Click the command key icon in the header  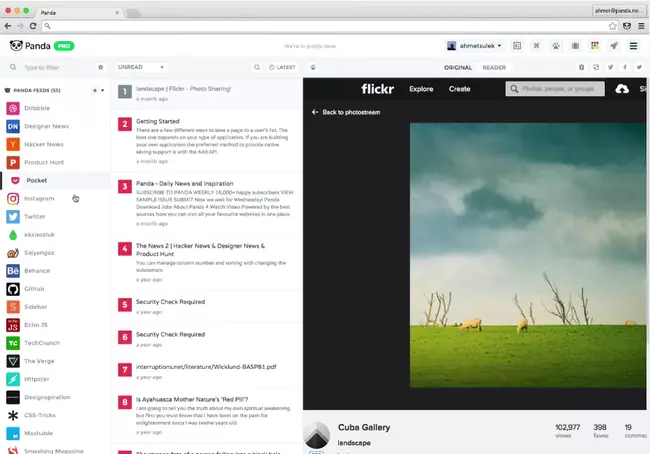coord(536,46)
